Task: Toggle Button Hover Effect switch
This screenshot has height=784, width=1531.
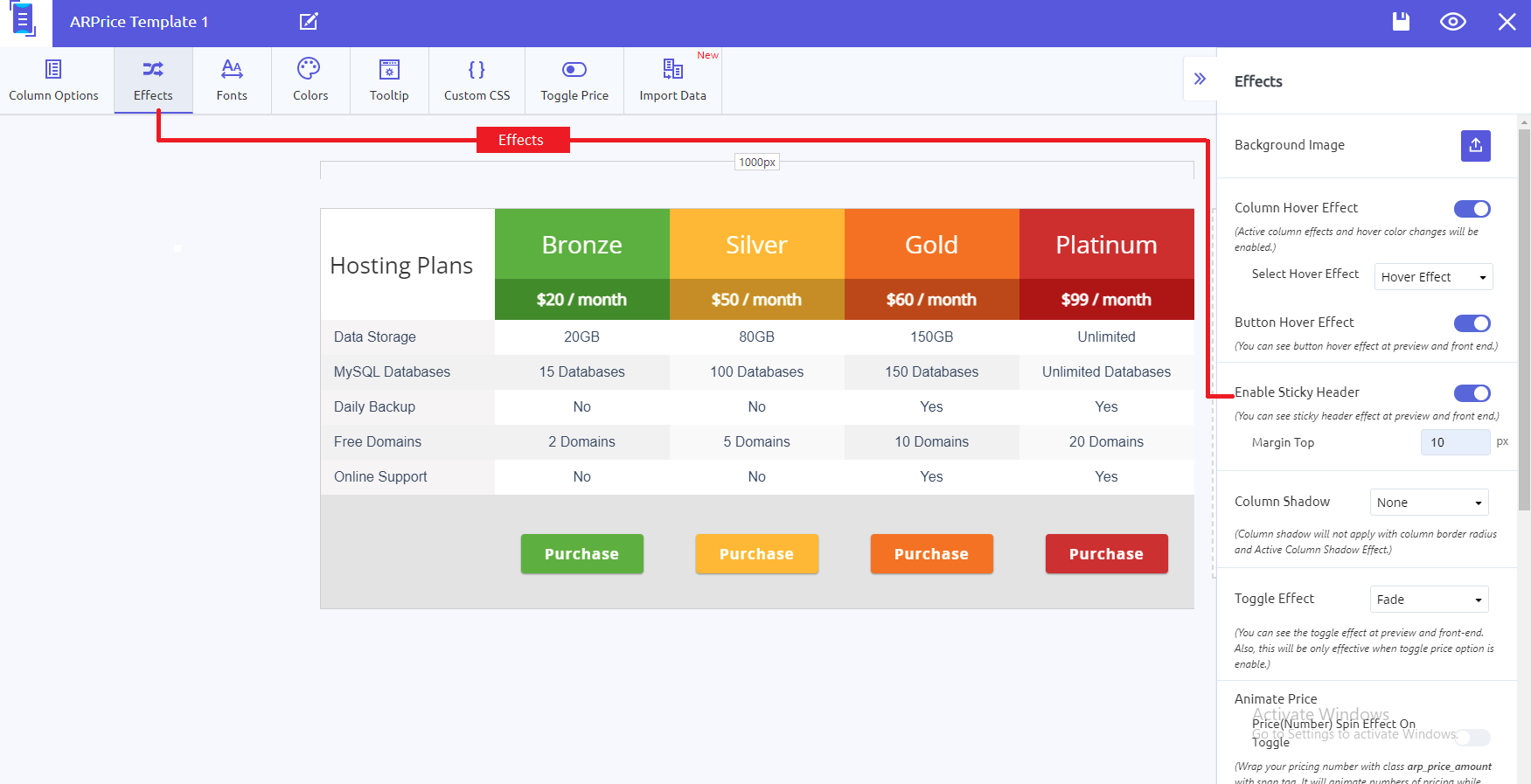Action: 1472,323
